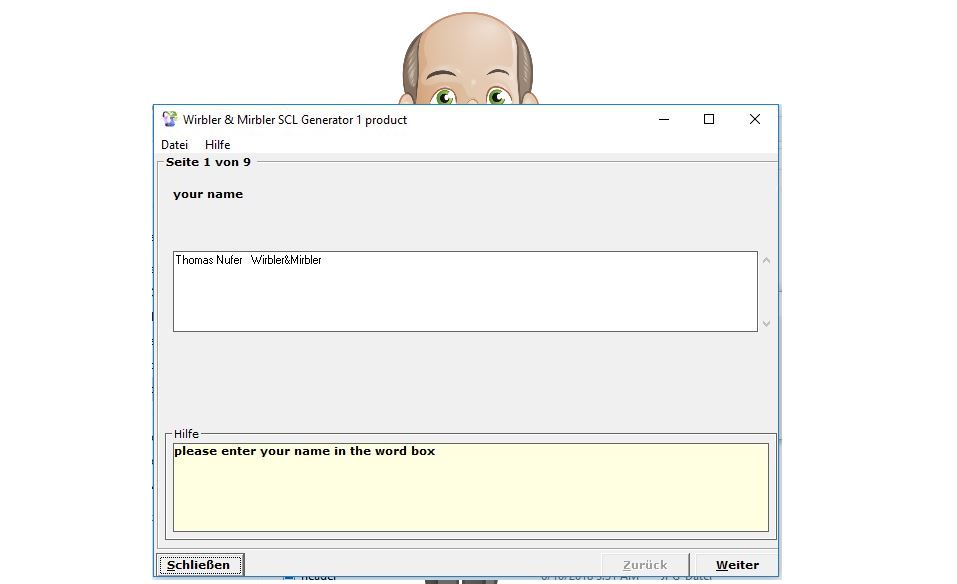Click the cartoon character's right green eye
This screenshot has height=584, width=957.
tap(497, 97)
